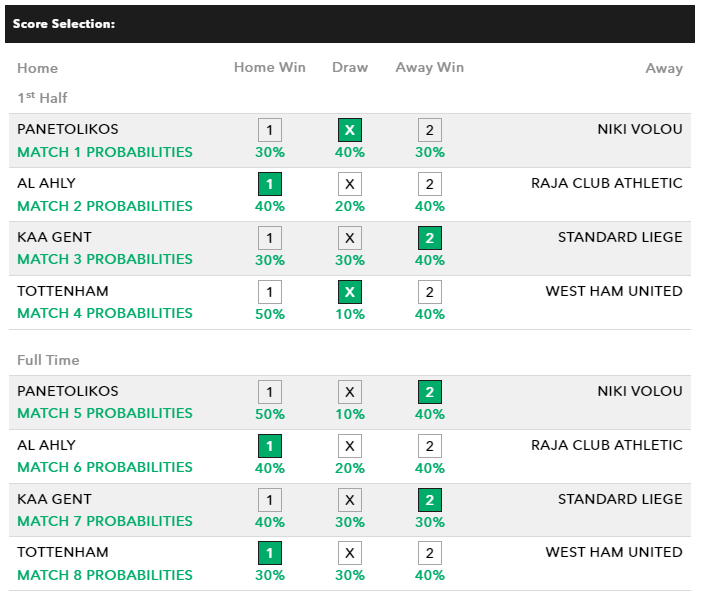Click the Score Selection header bar
Image resolution: width=701 pixels, height=594 pixels.
point(350,23)
